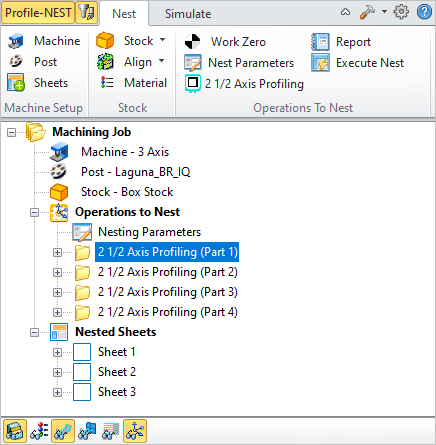Toggle the second glasses visibility icon in bottom bar
This screenshot has width=436, height=445.
pyautogui.click(x=39, y=431)
